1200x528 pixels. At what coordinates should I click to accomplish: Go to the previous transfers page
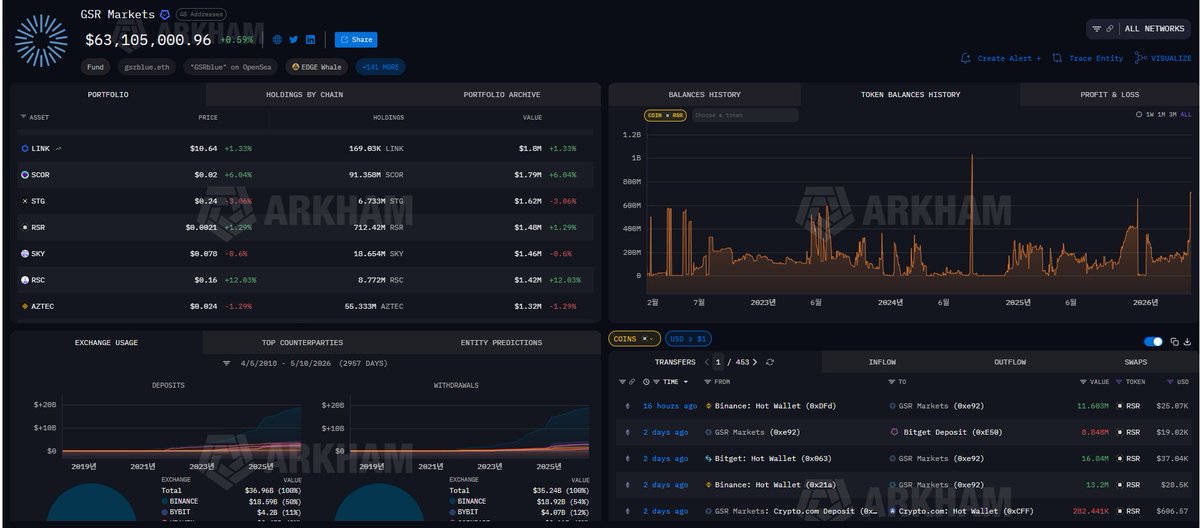coord(707,362)
